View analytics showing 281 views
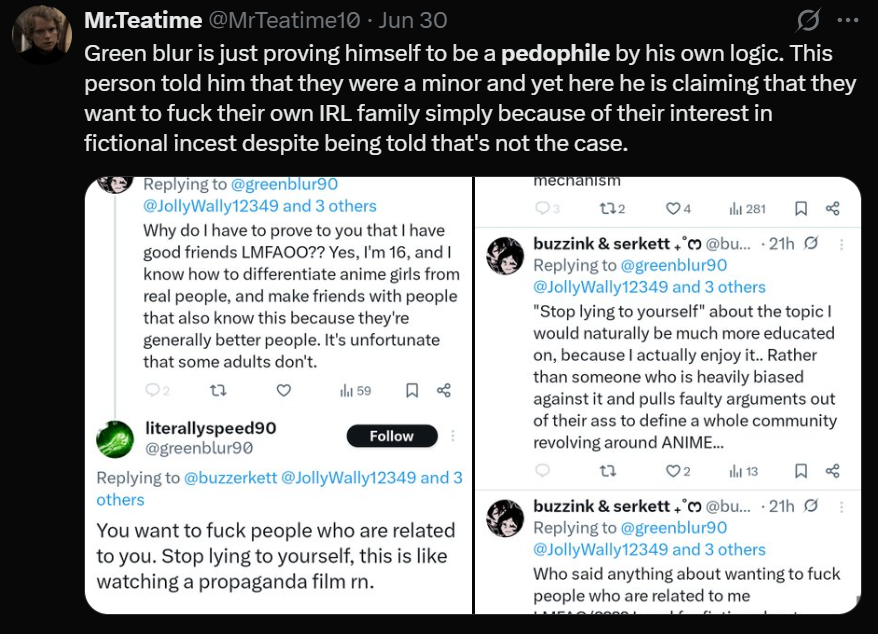 (x=748, y=209)
